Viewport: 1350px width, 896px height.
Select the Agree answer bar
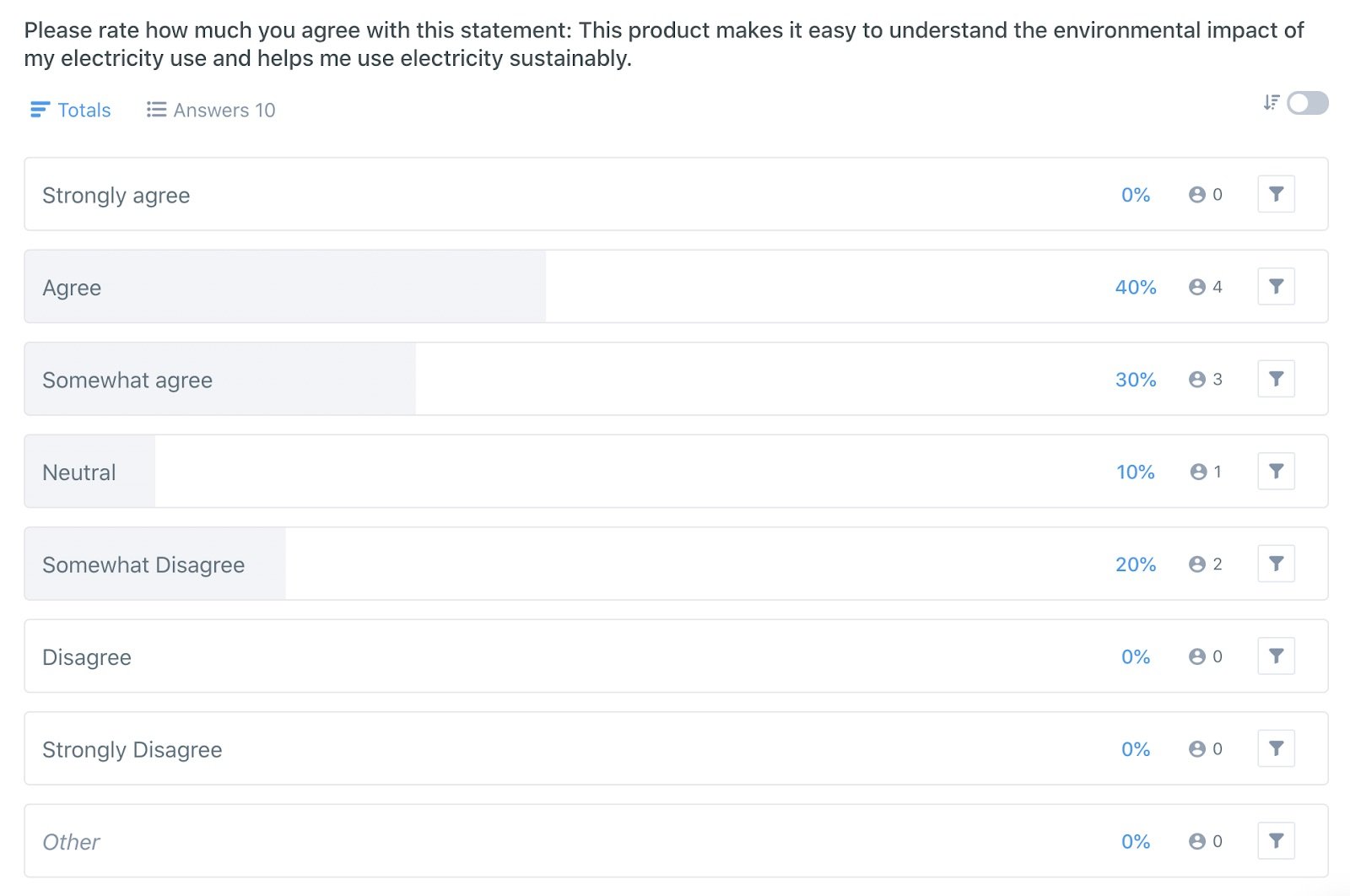(676, 286)
